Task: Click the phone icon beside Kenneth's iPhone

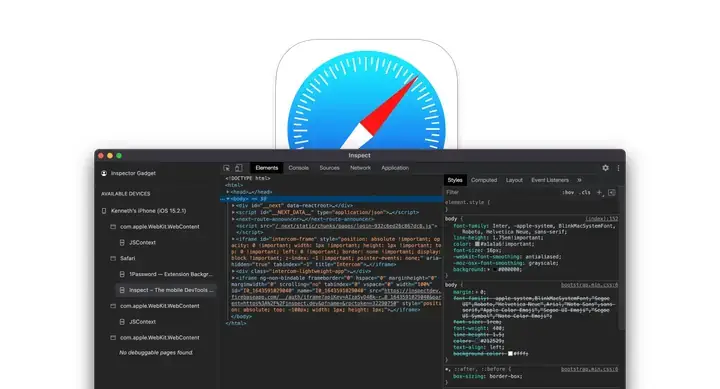Action: (x=104, y=211)
